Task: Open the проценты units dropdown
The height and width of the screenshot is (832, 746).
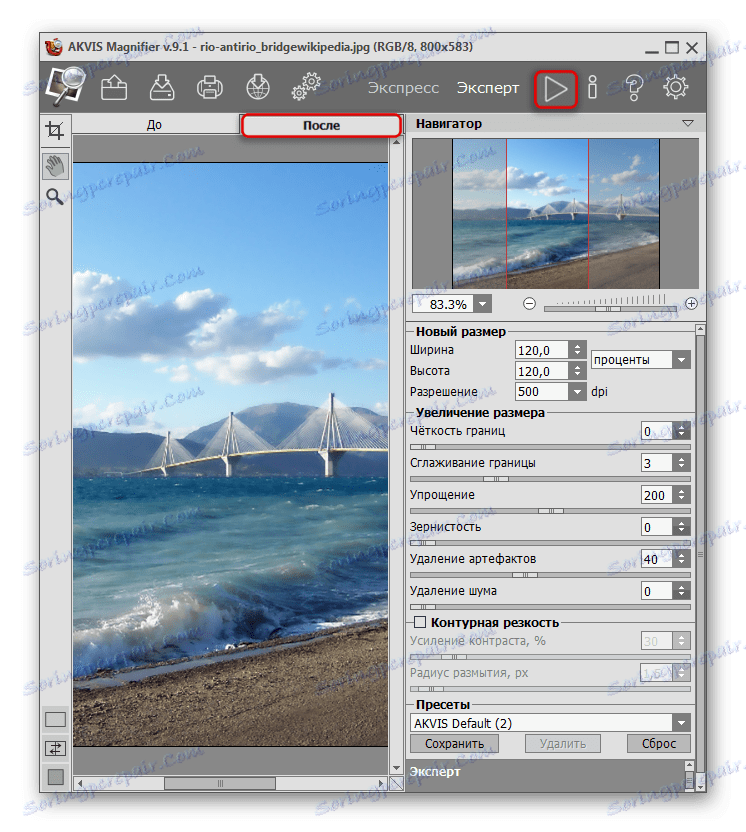Action: click(x=681, y=360)
